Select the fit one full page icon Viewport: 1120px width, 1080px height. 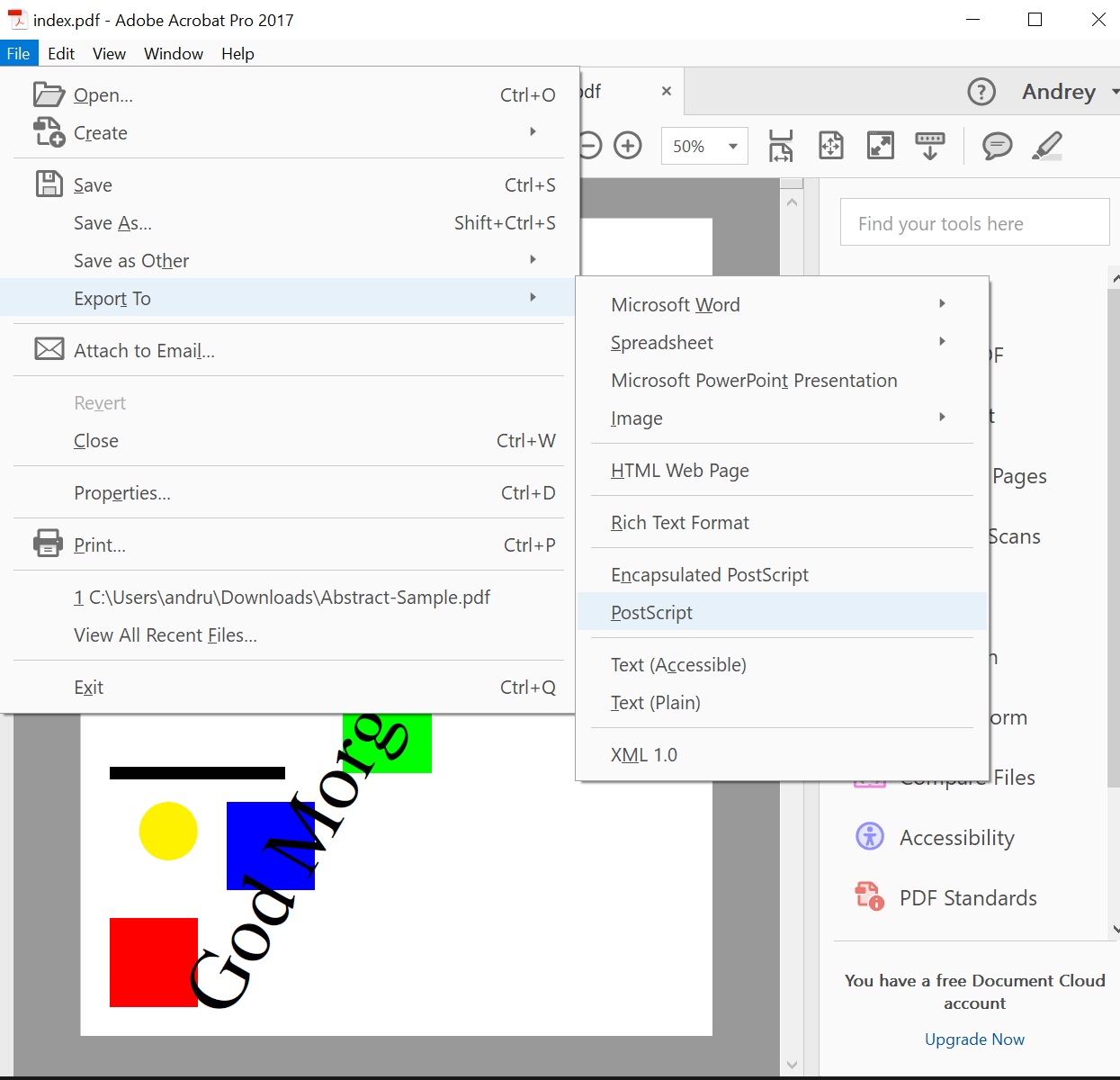831,145
